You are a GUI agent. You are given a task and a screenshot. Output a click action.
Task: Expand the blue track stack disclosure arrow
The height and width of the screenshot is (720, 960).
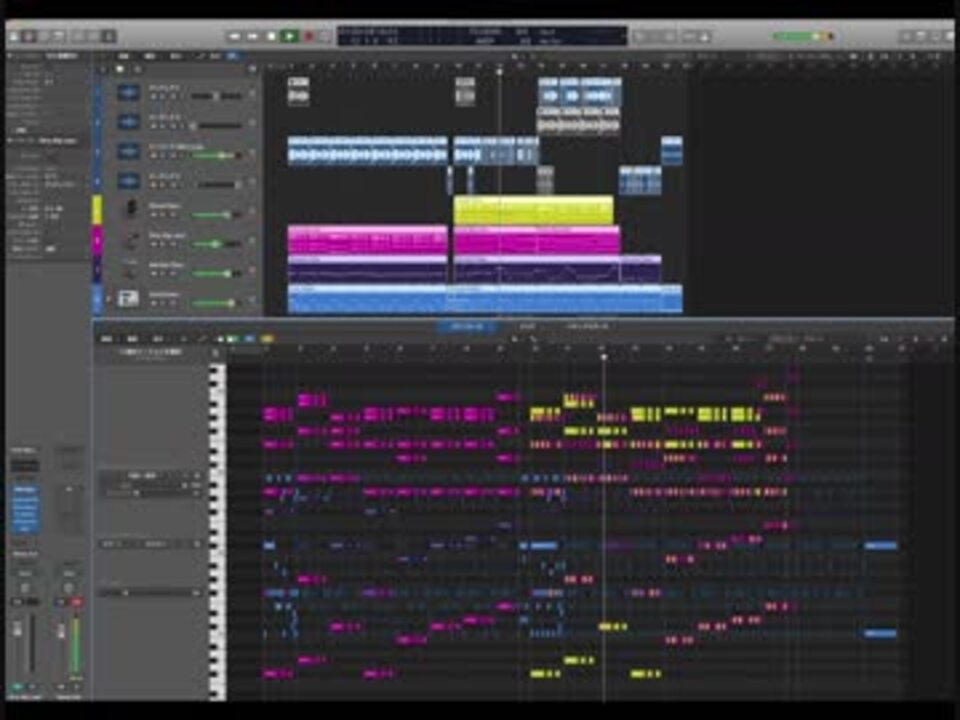[107, 298]
